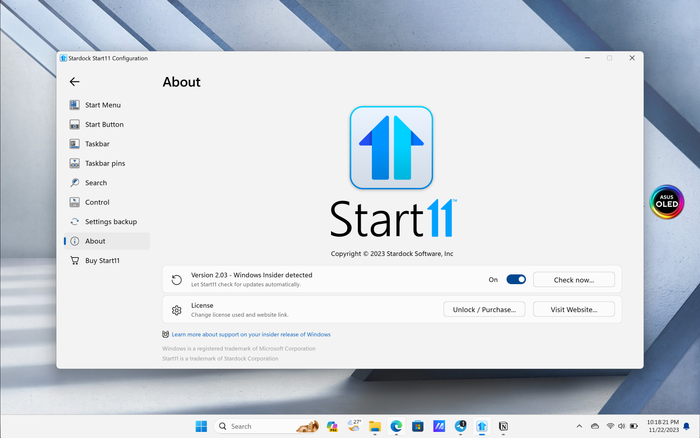Open the Control settings page
Image resolution: width=700 pixels, height=438 pixels.
106,202
